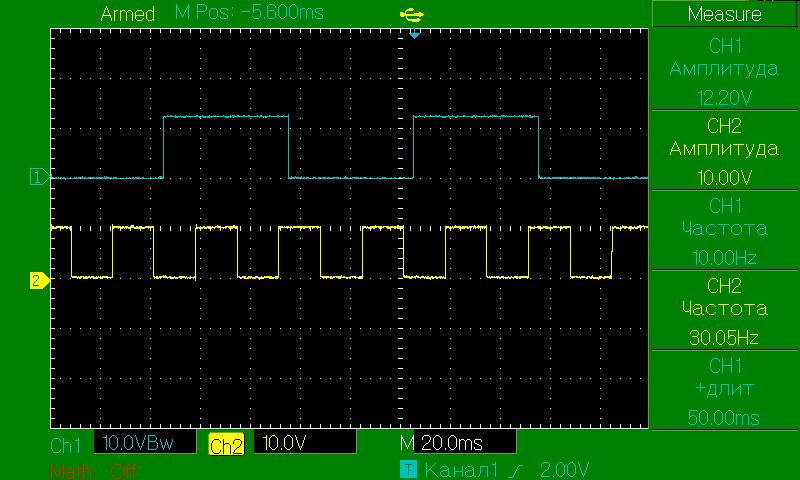Click the trigger source T icon
This screenshot has width=800, height=480.
click(408, 469)
